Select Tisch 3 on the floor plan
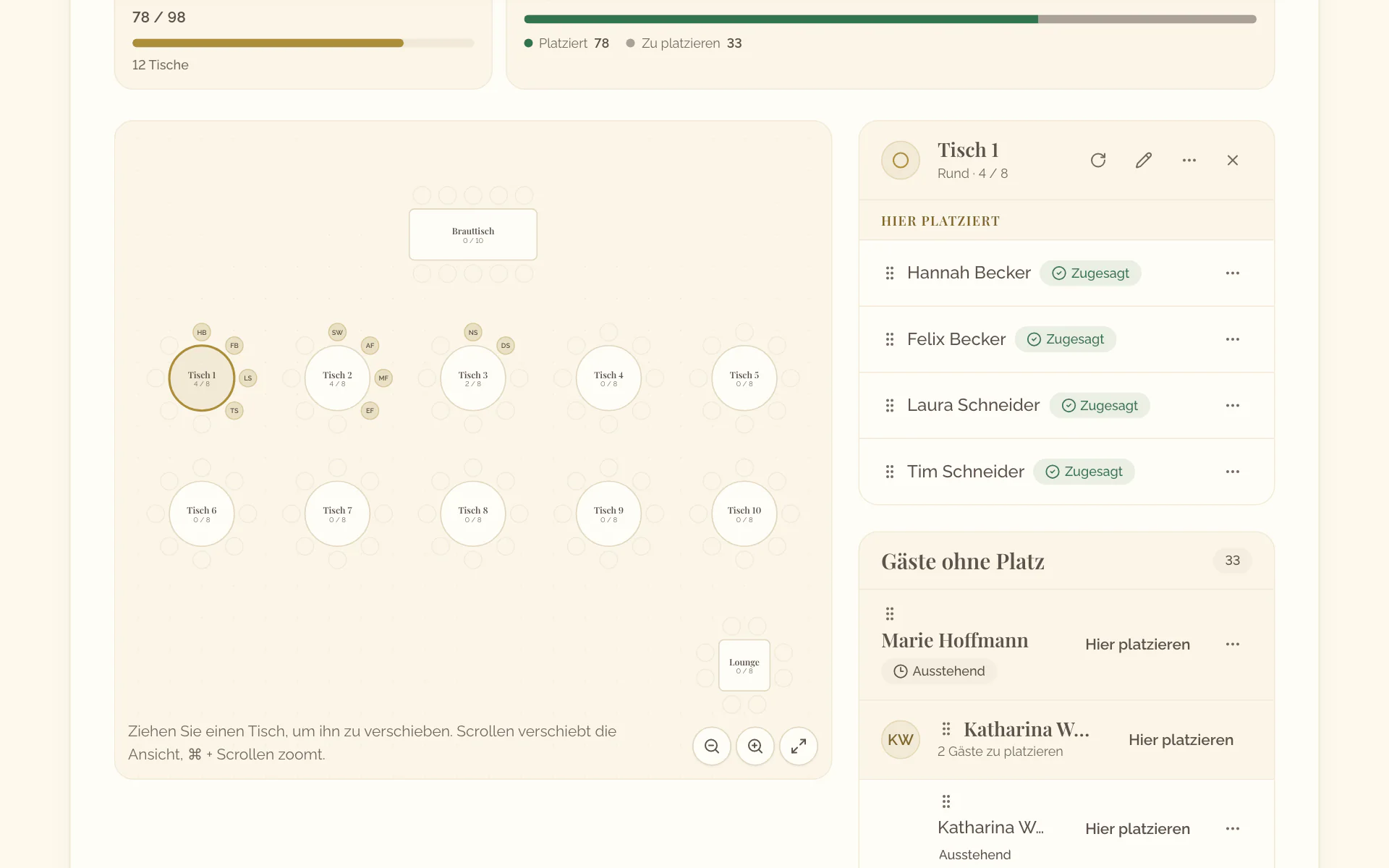 (473, 378)
